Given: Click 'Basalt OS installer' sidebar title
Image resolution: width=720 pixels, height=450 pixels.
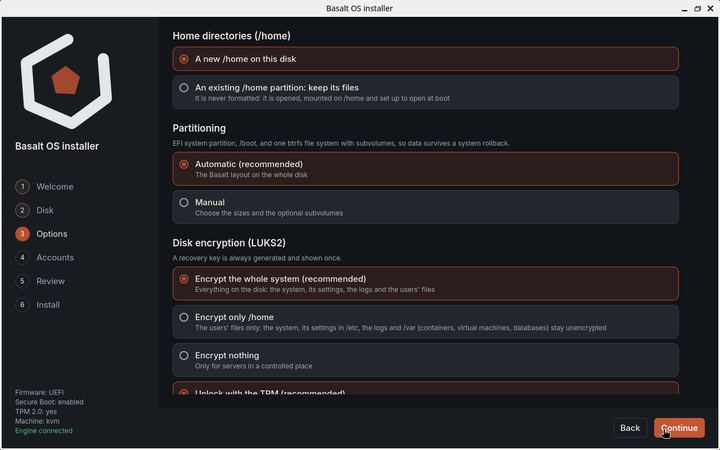Looking at the screenshot, I should [x=57, y=146].
